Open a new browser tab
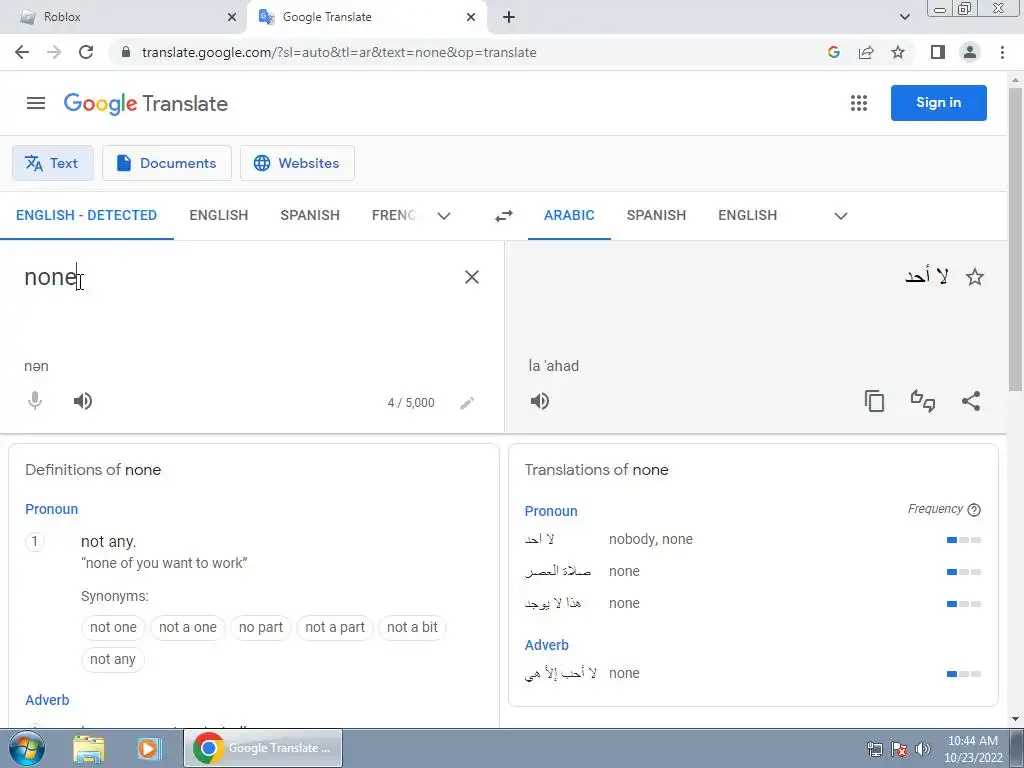This screenshot has height=768, width=1024. tap(509, 17)
